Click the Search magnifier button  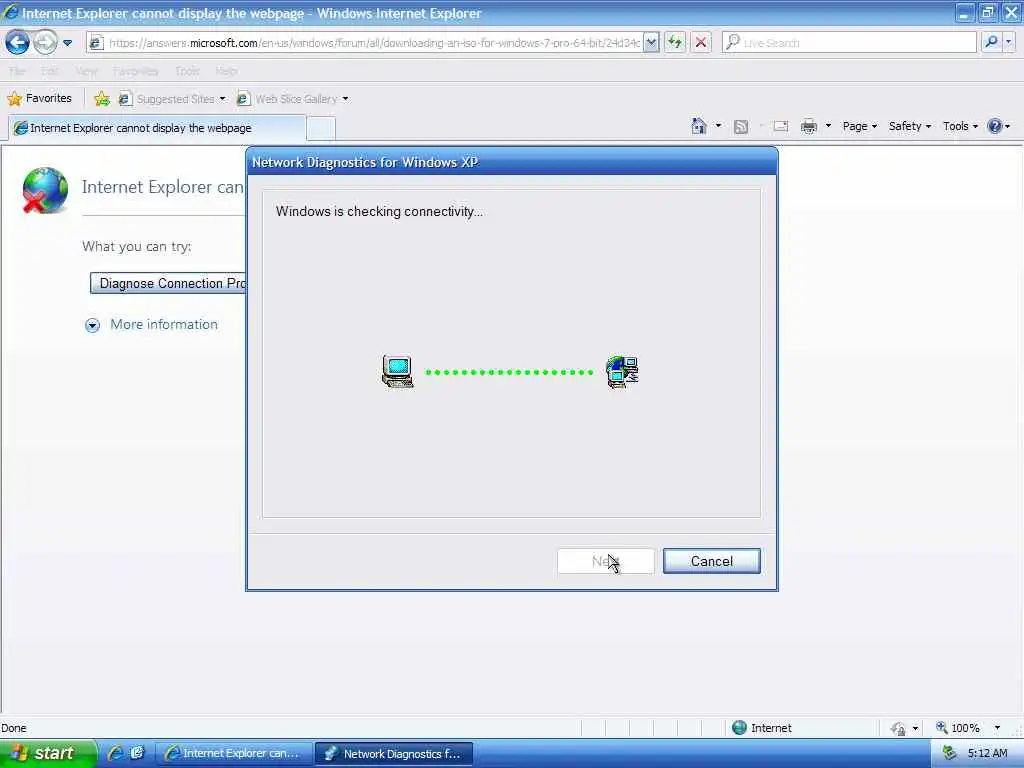coord(991,42)
